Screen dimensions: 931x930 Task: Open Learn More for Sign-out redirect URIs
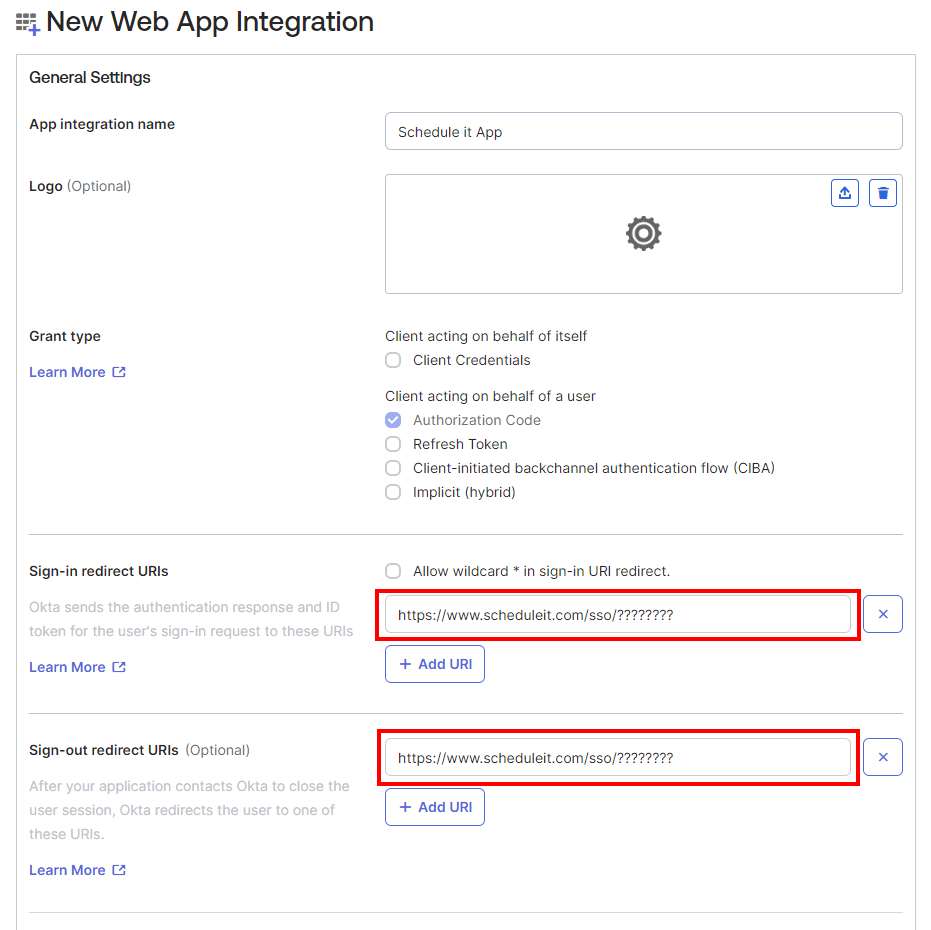pyautogui.click(x=77, y=871)
